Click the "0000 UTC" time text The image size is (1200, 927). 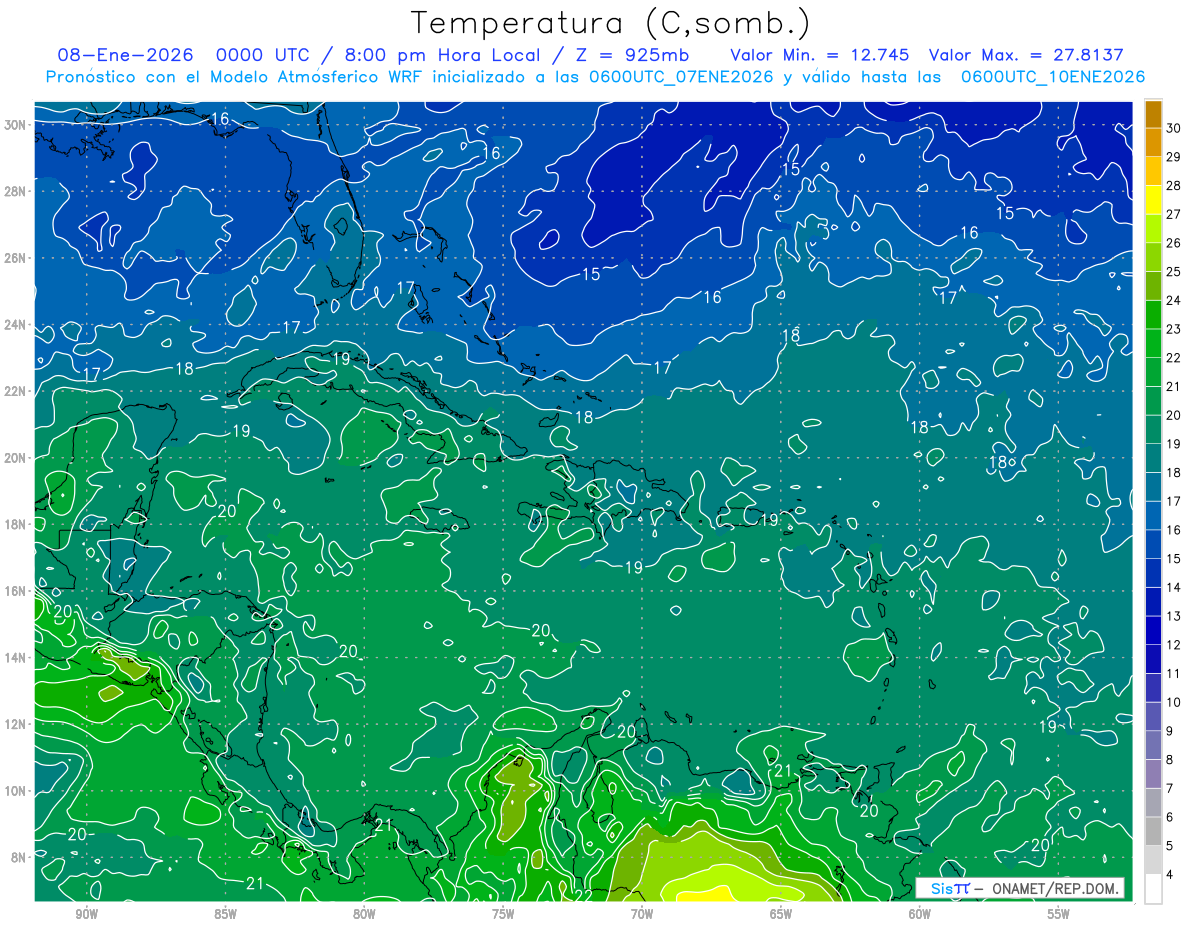(x=263, y=55)
